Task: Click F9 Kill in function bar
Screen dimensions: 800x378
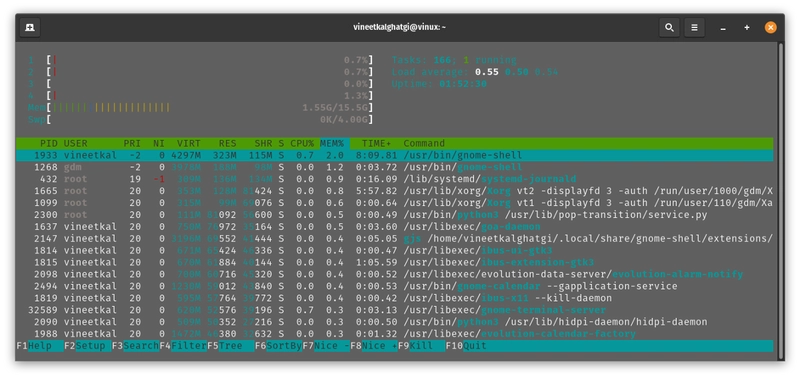Action: coord(421,346)
